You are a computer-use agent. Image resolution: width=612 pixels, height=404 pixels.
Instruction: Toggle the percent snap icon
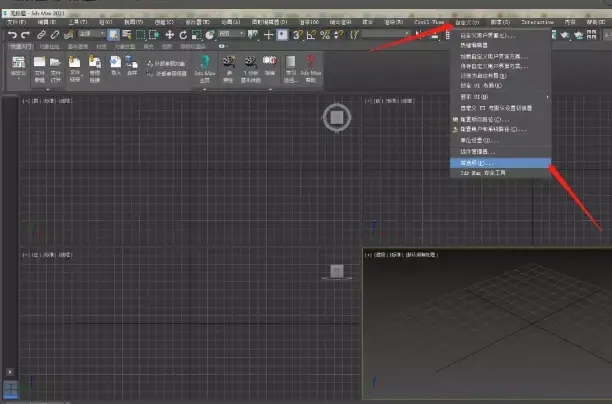click(325, 34)
